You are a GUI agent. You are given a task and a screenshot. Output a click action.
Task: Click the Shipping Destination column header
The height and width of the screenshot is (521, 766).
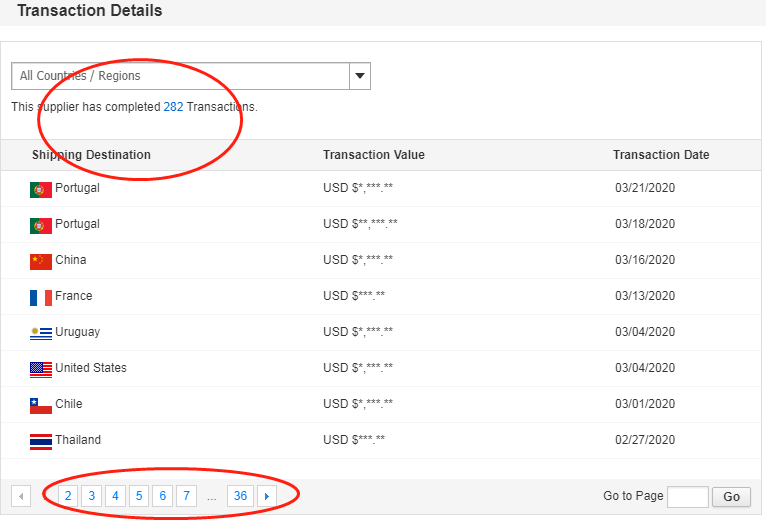click(x=91, y=155)
